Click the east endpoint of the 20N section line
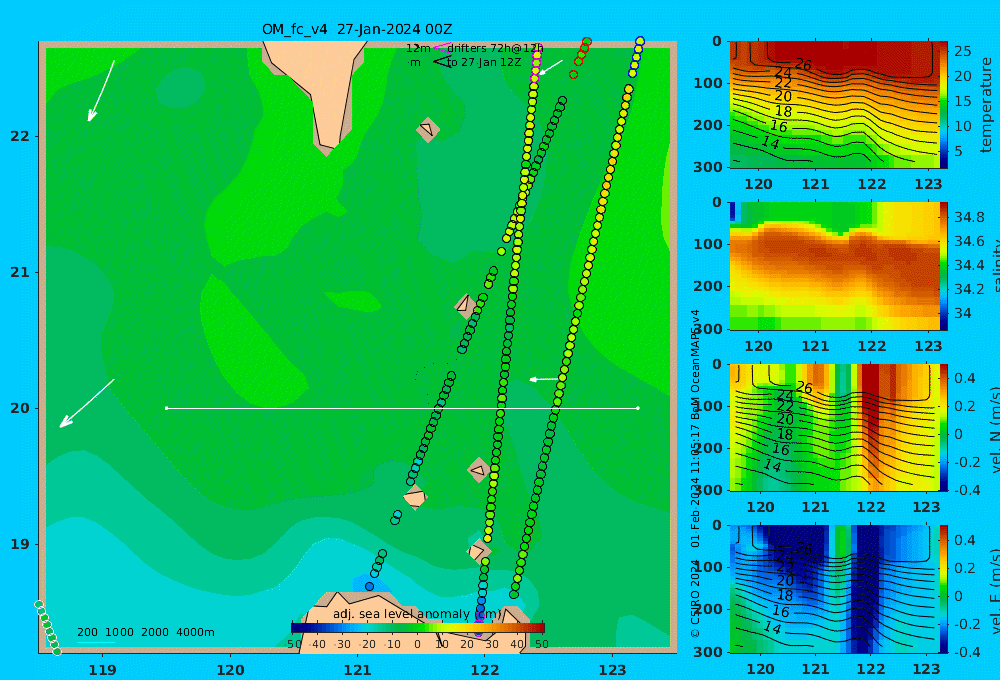This screenshot has width=1000, height=680. [x=638, y=408]
